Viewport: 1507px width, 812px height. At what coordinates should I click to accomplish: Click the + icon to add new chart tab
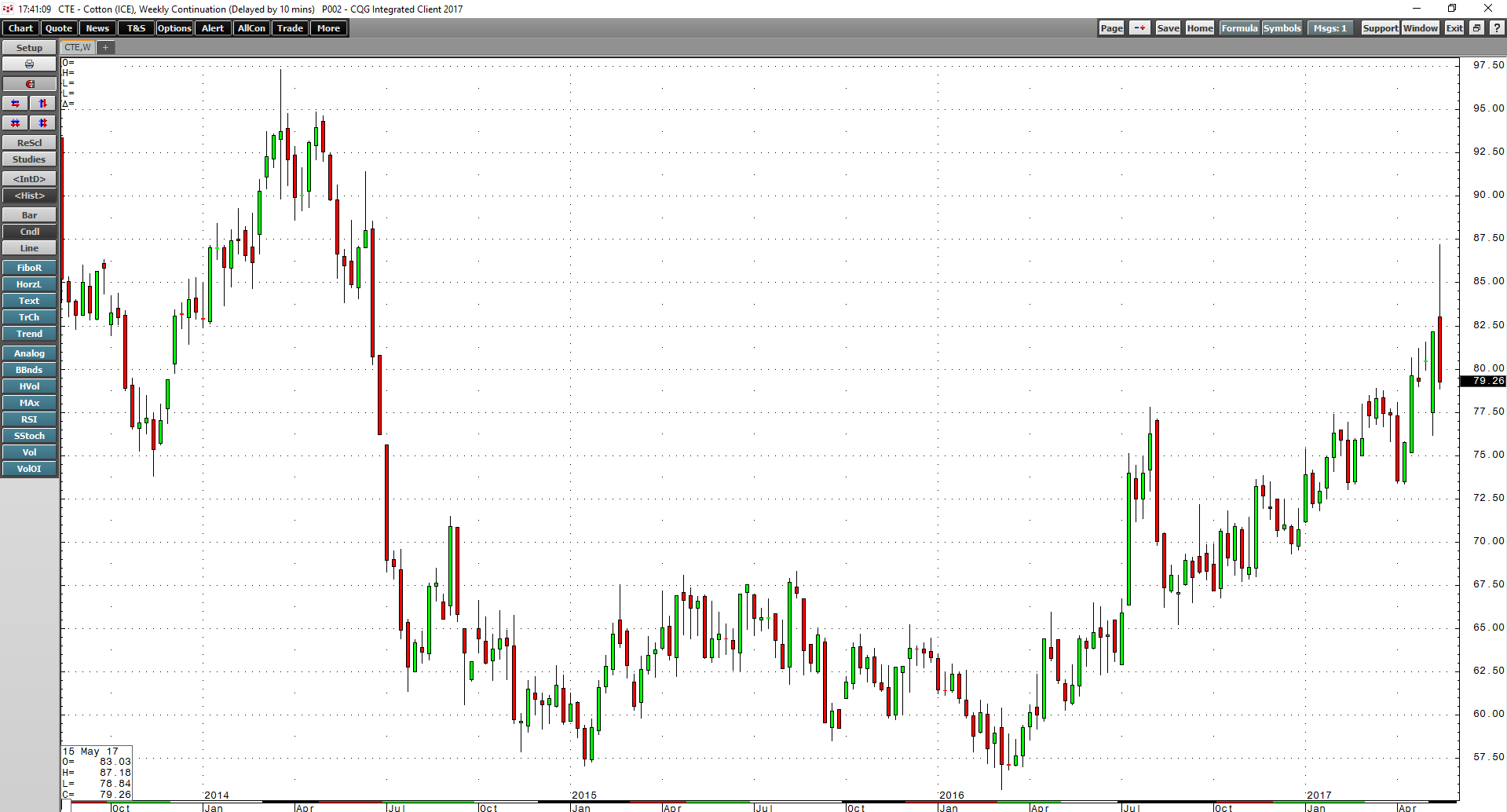[105, 47]
